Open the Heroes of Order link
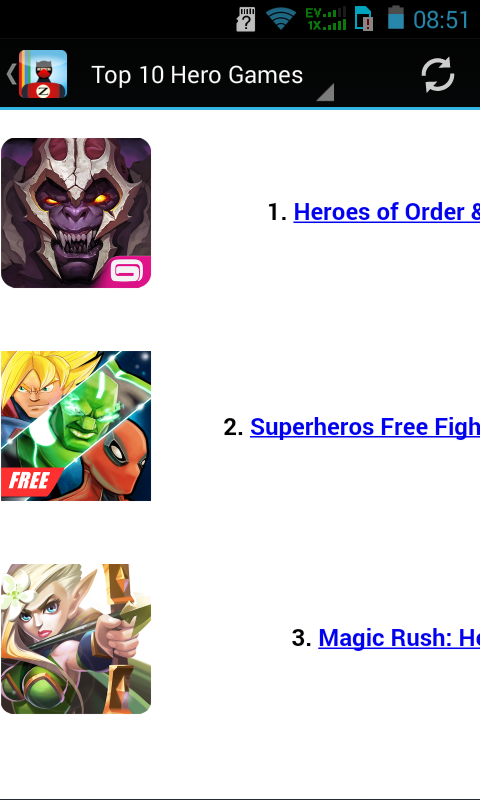 click(387, 212)
